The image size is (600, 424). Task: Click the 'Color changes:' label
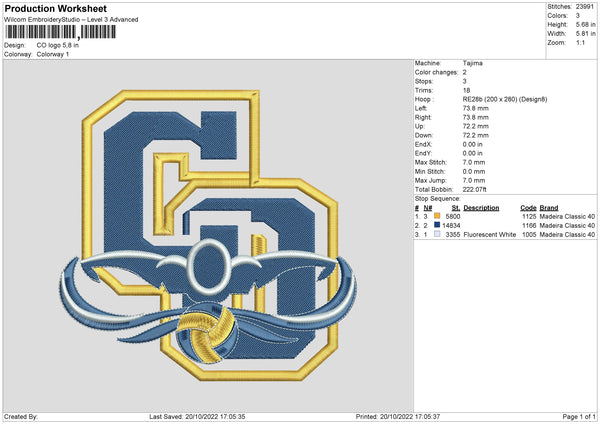436,72
